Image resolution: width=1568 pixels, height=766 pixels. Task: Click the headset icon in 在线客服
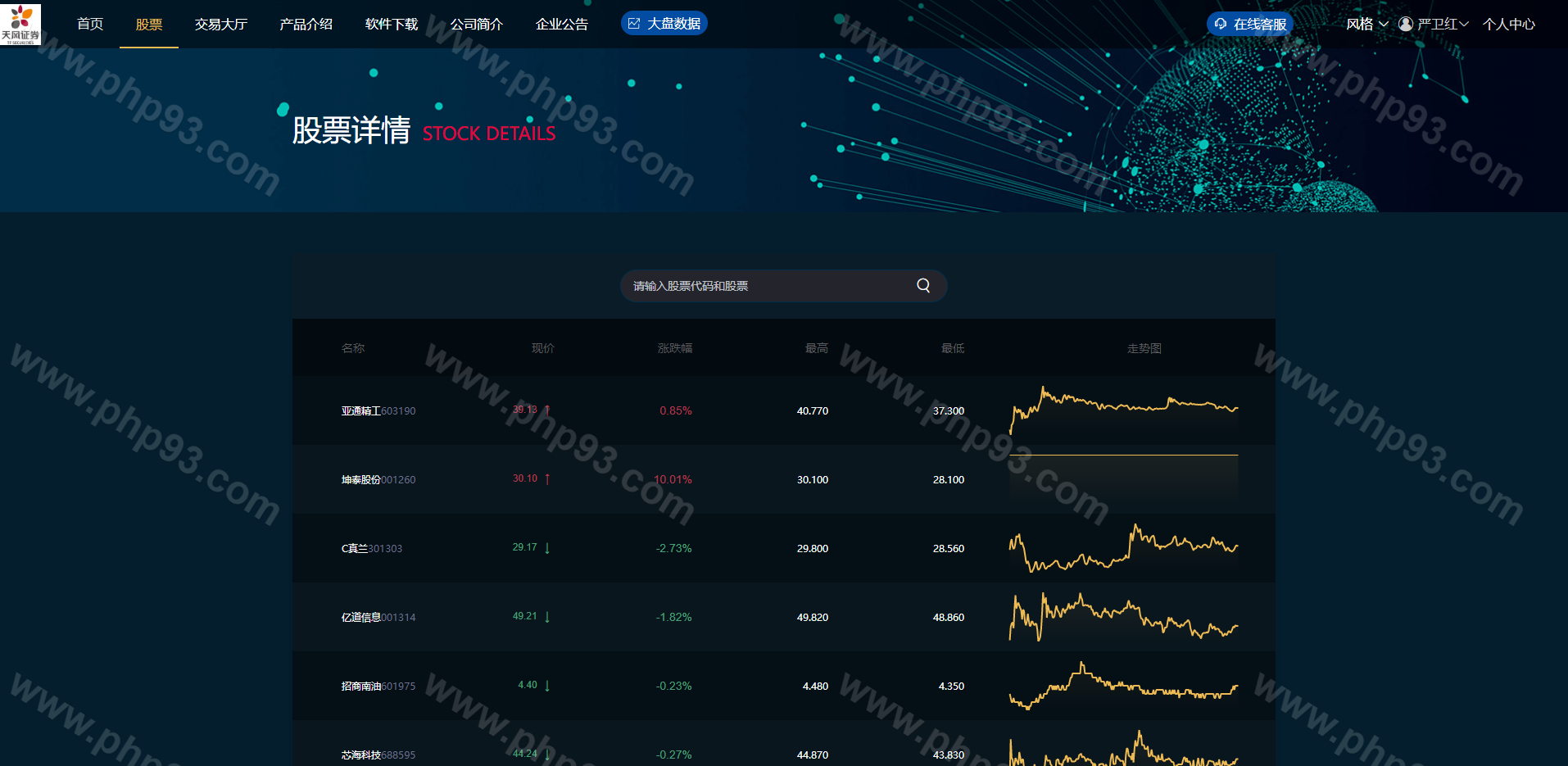1221,25
